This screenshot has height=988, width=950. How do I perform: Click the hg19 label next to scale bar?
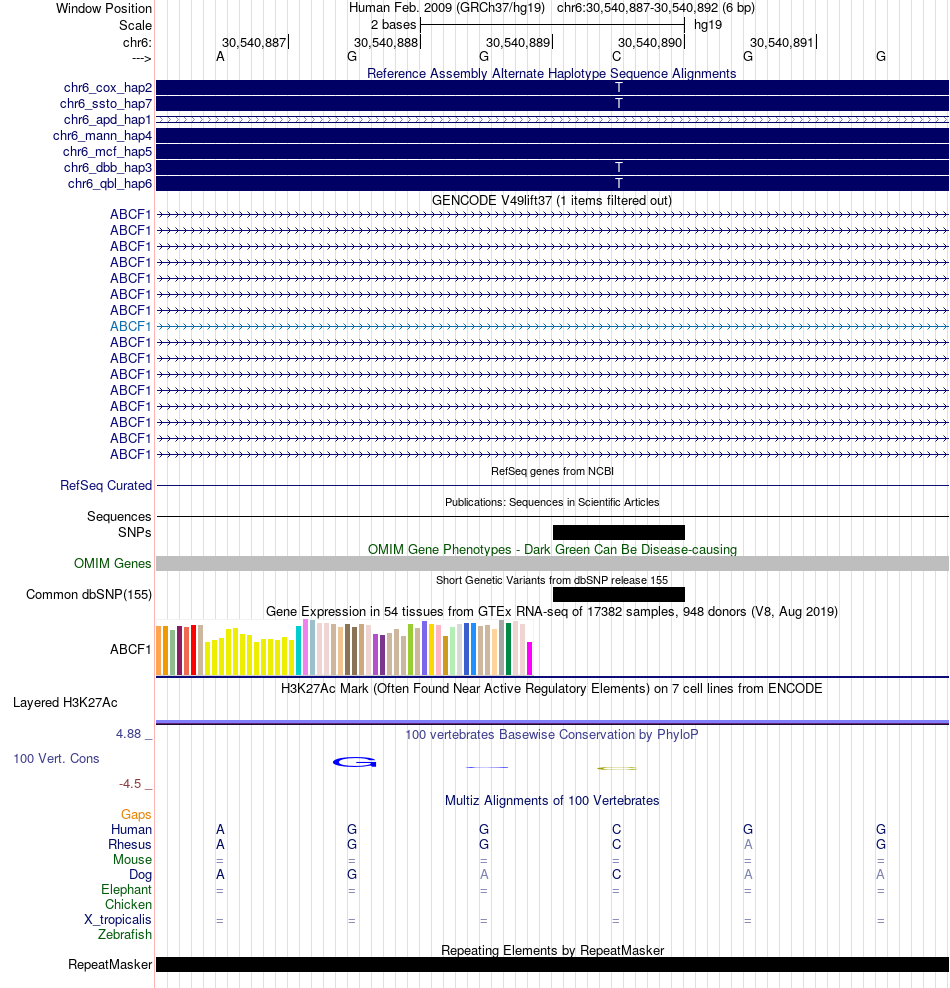pyautogui.click(x=708, y=25)
